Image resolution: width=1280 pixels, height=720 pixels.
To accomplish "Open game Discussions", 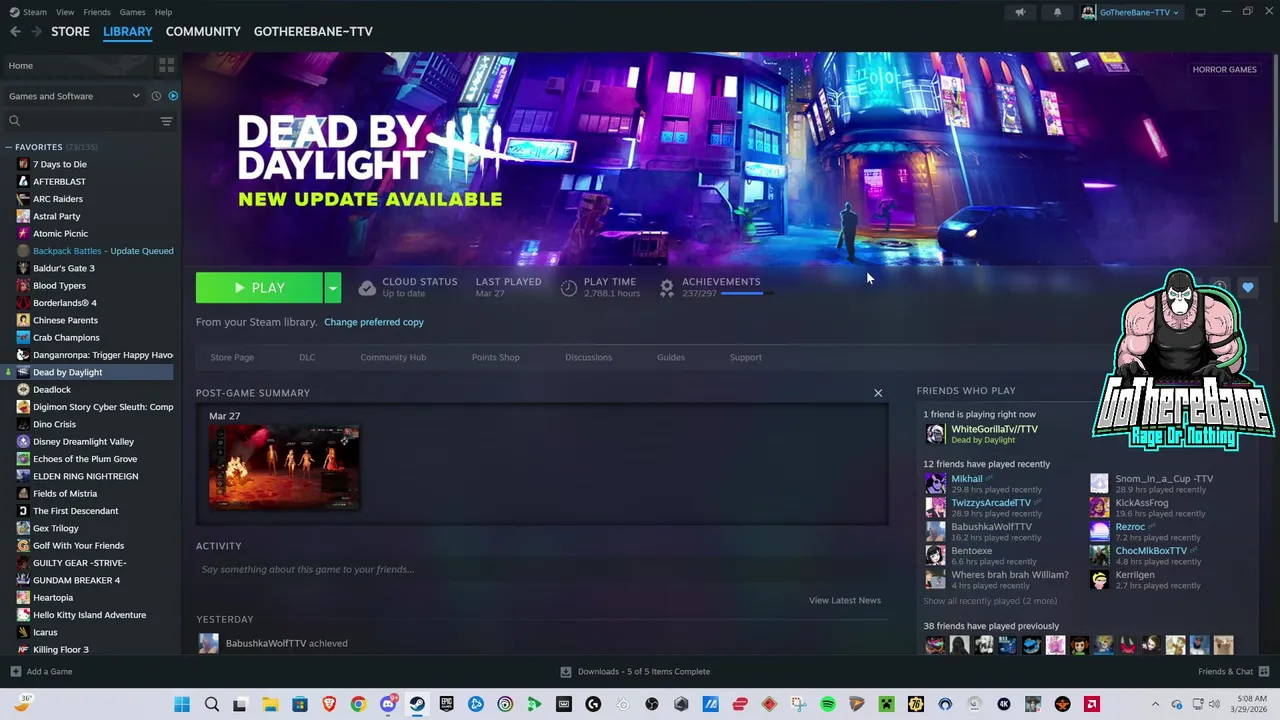I will coord(588,357).
